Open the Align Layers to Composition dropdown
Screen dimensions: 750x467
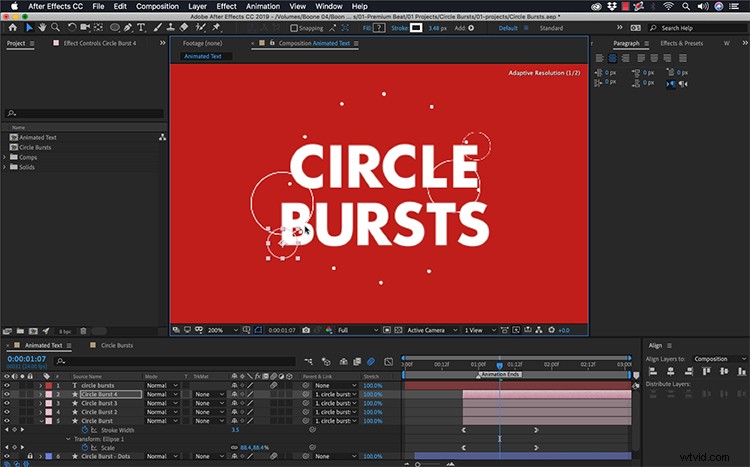[x=720, y=359]
